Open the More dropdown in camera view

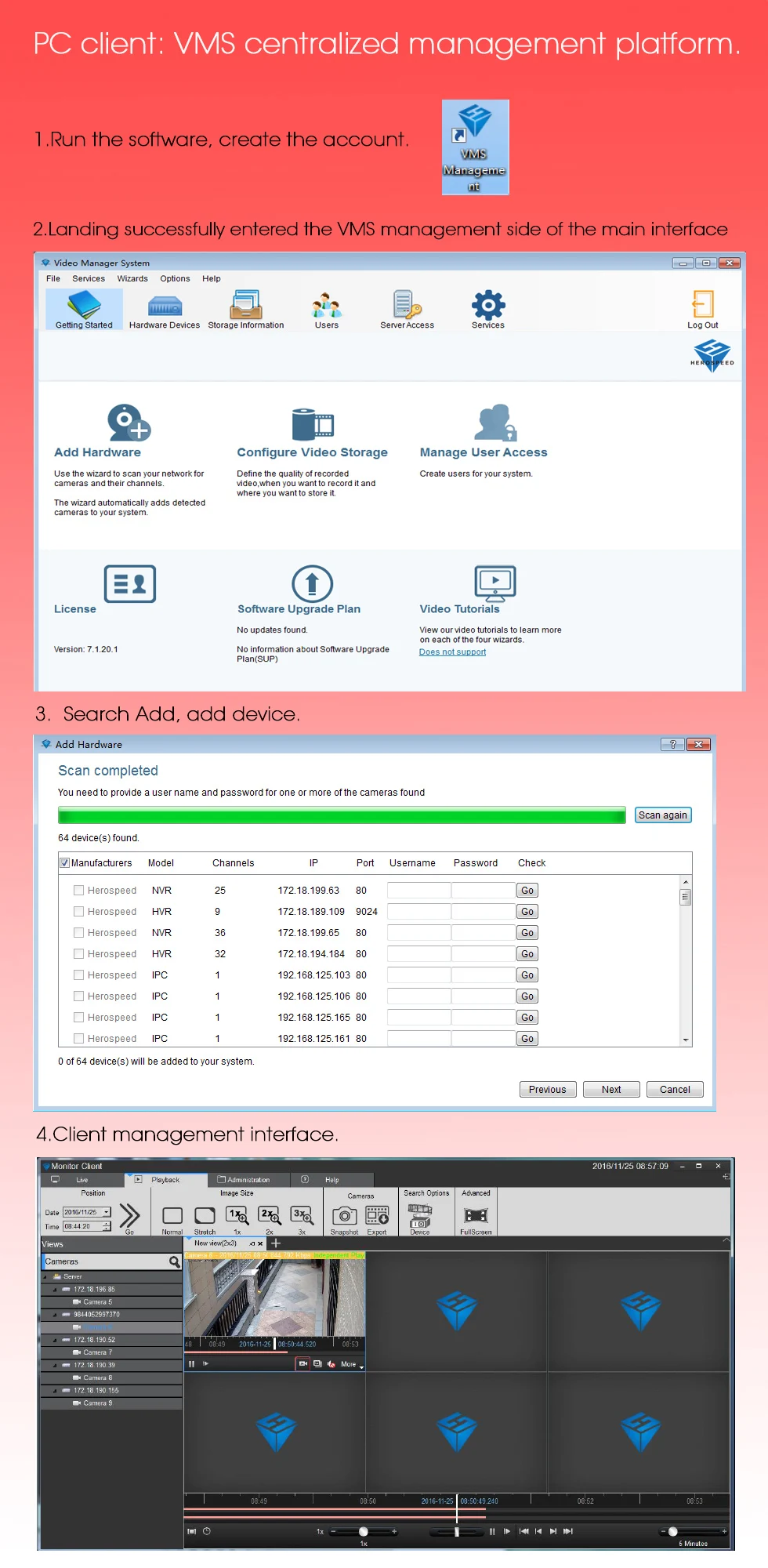click(352, 1364)
